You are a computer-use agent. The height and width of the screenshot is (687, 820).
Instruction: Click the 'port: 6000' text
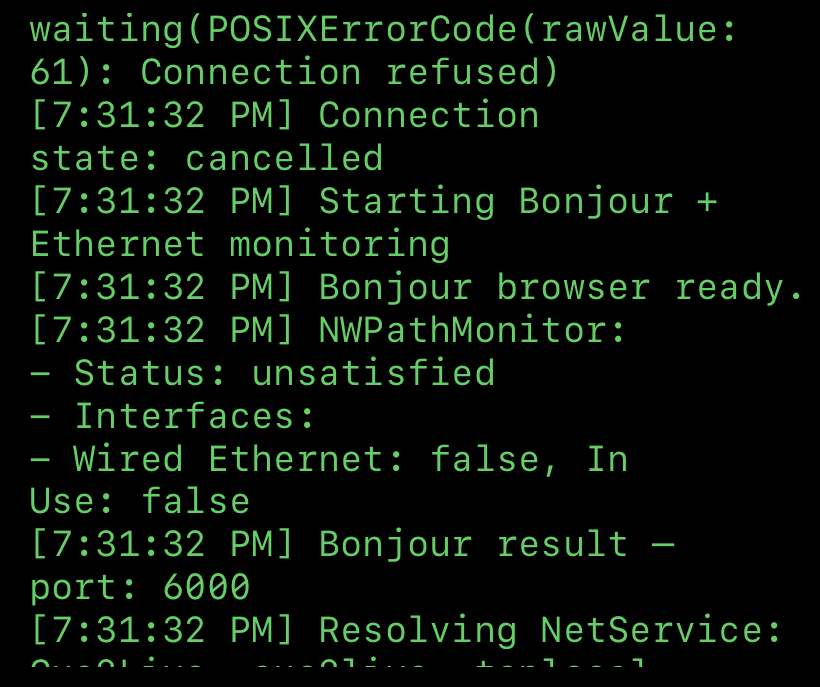coord(140,588)
